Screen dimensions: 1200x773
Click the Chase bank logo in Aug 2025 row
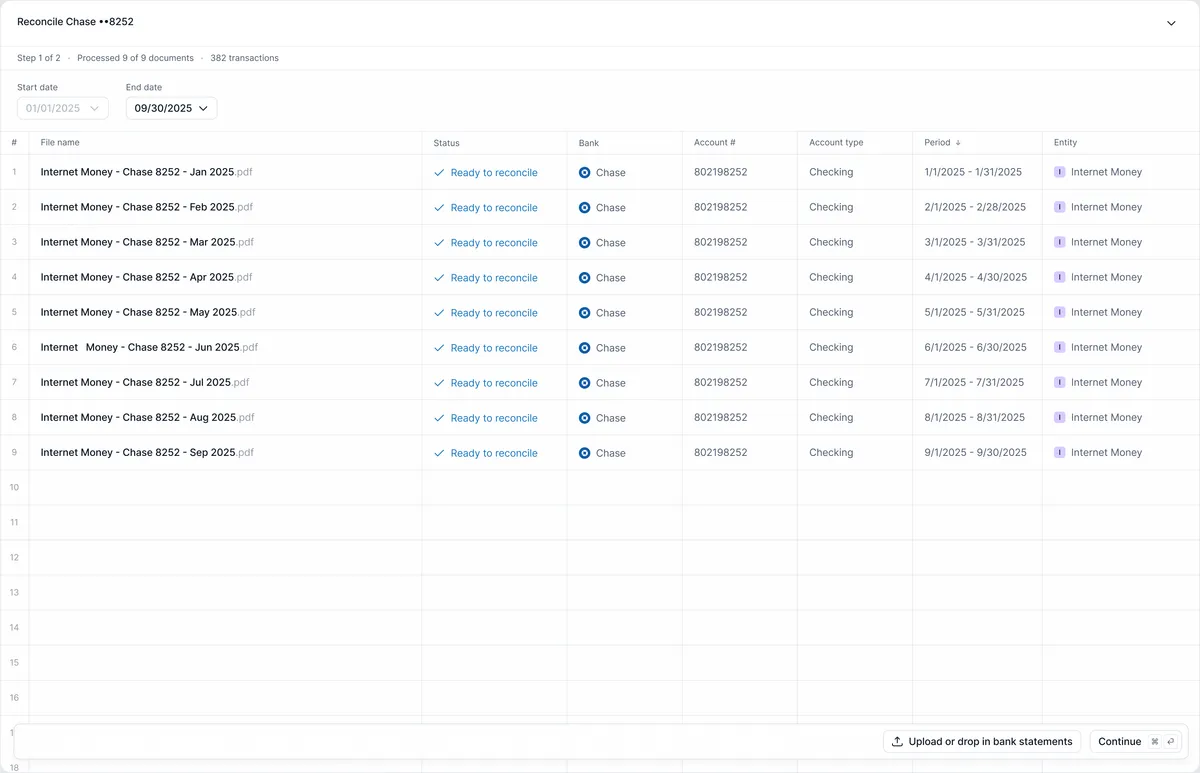585,417
